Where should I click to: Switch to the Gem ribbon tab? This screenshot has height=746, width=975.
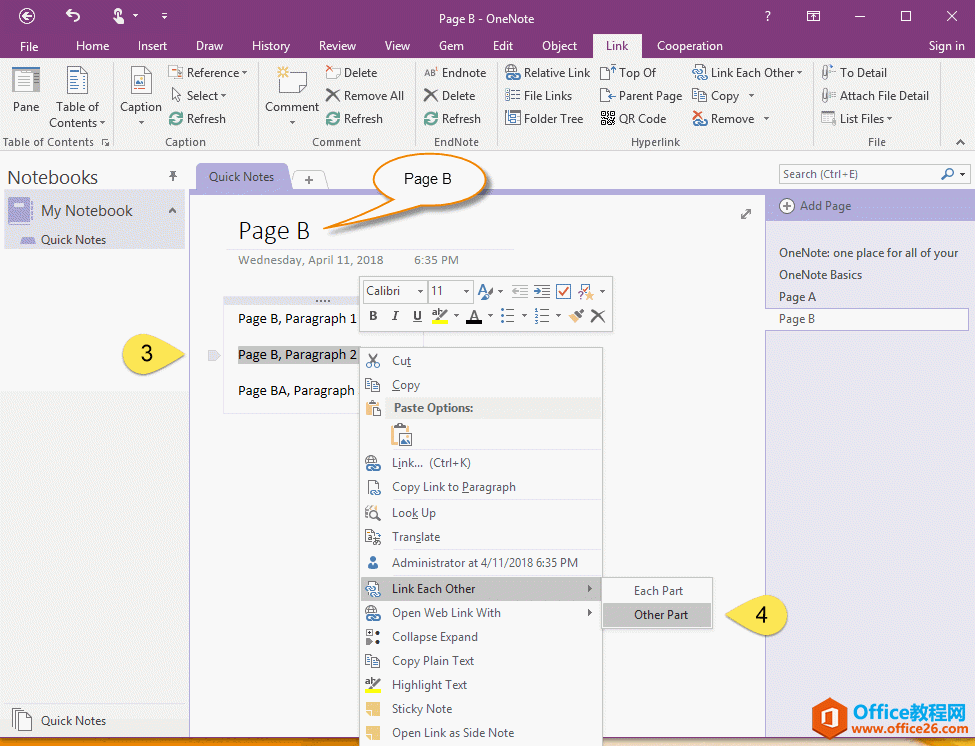450,45
